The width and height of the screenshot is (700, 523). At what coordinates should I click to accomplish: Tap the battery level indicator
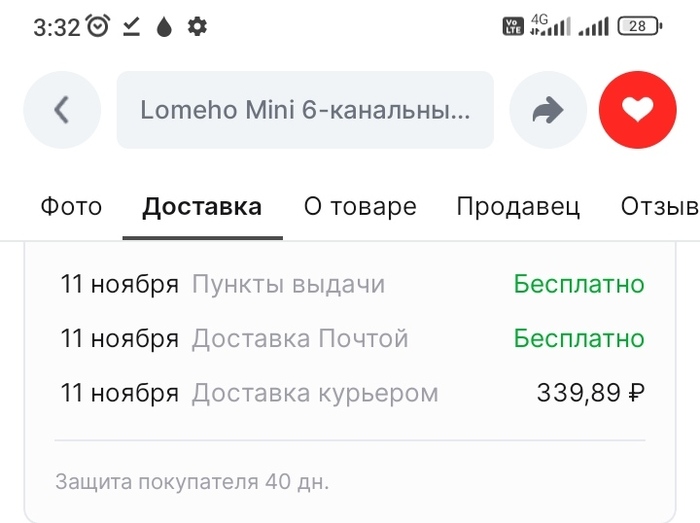coord(640,27)
